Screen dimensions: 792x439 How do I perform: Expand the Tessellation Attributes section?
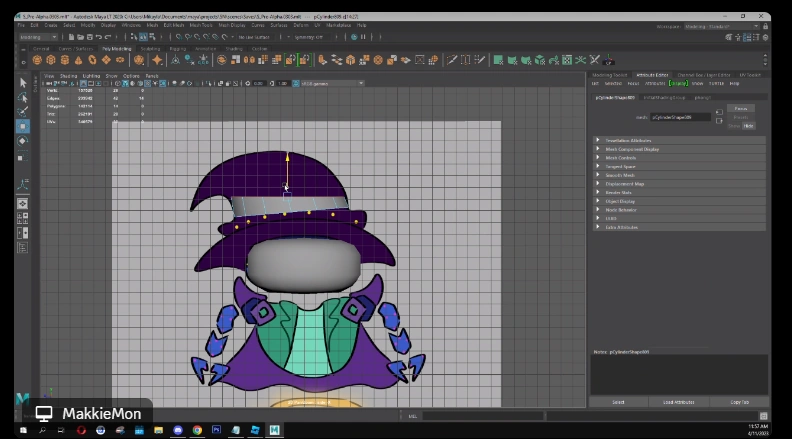(628, 141)
